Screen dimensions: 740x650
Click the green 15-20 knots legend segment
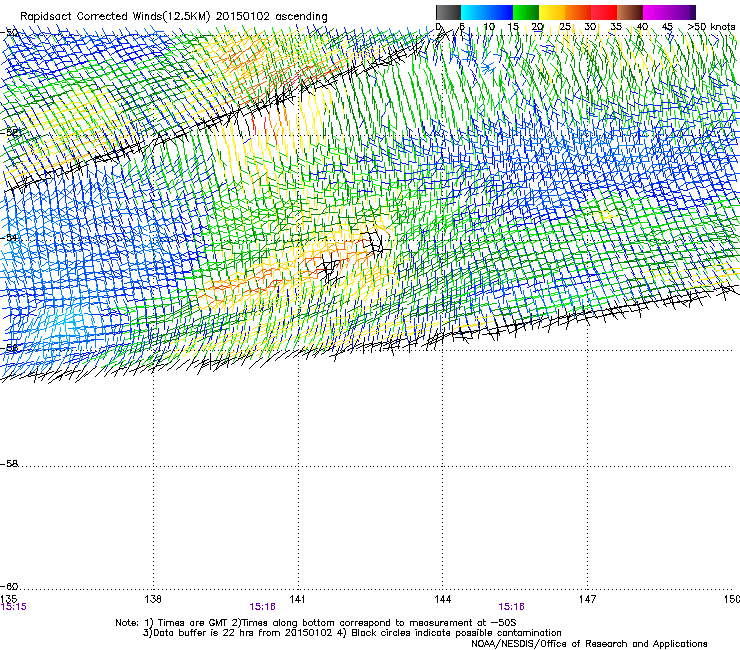[526, 12]
